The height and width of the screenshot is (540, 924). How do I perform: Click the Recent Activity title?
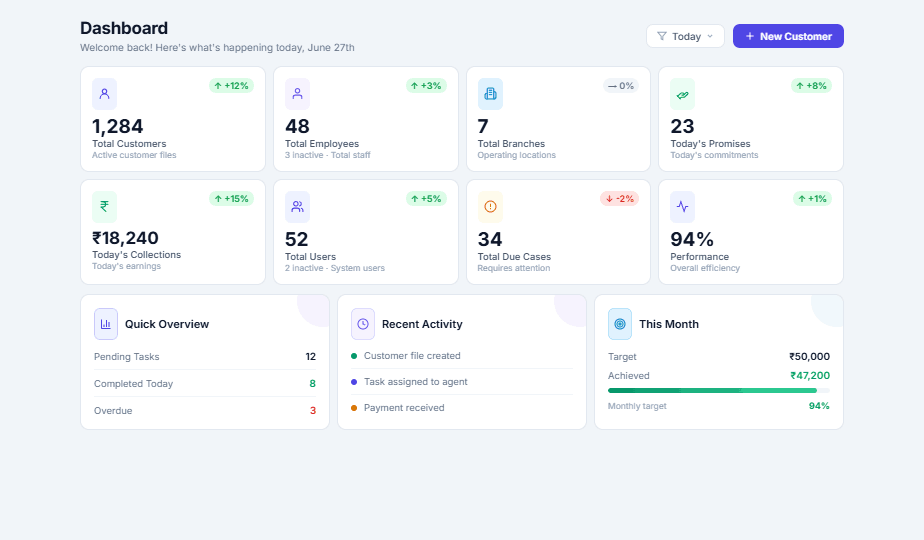422,324
